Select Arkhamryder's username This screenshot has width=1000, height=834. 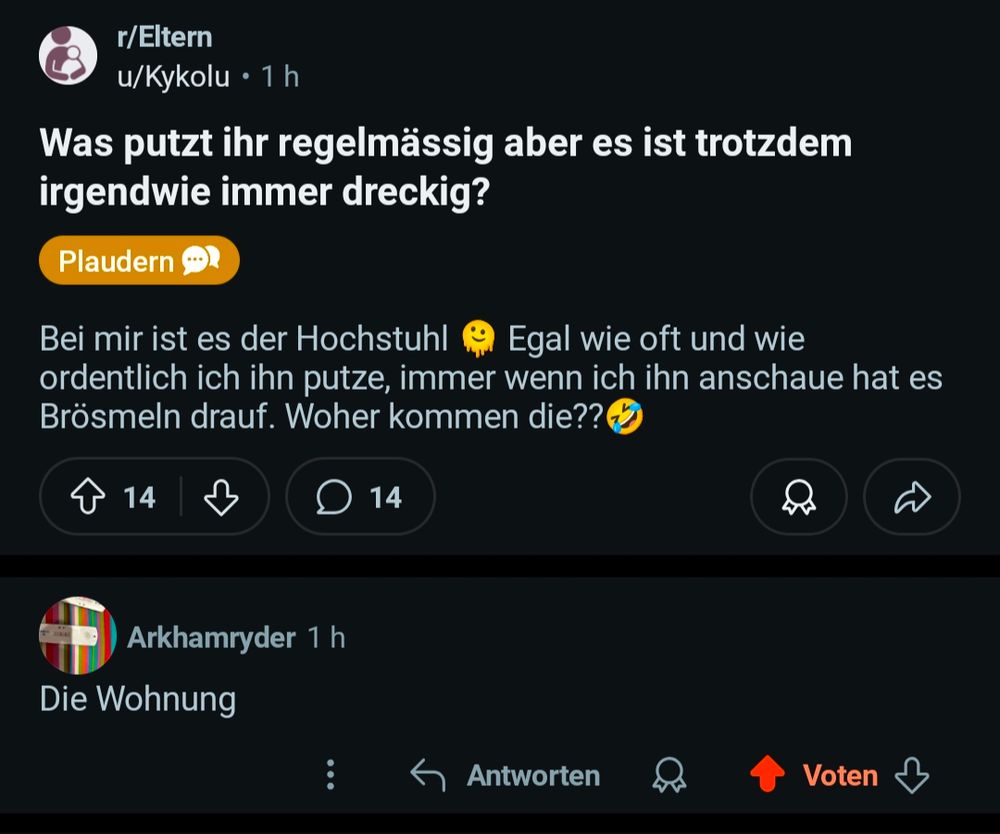[212, 638]
